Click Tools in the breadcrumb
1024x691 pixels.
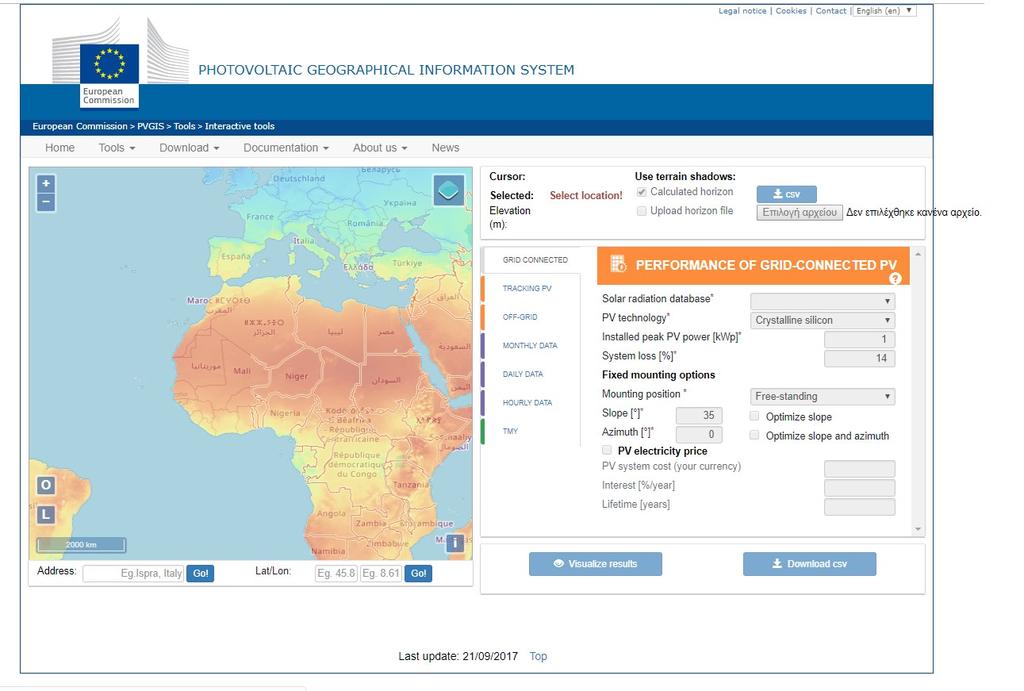(184, 126)
